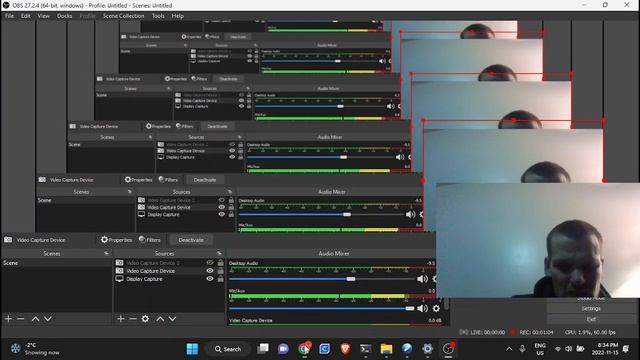This screenshot has height=360, width=640.
Task: Open Windows Settings gear on taskbar
Action: click(427, 349)
